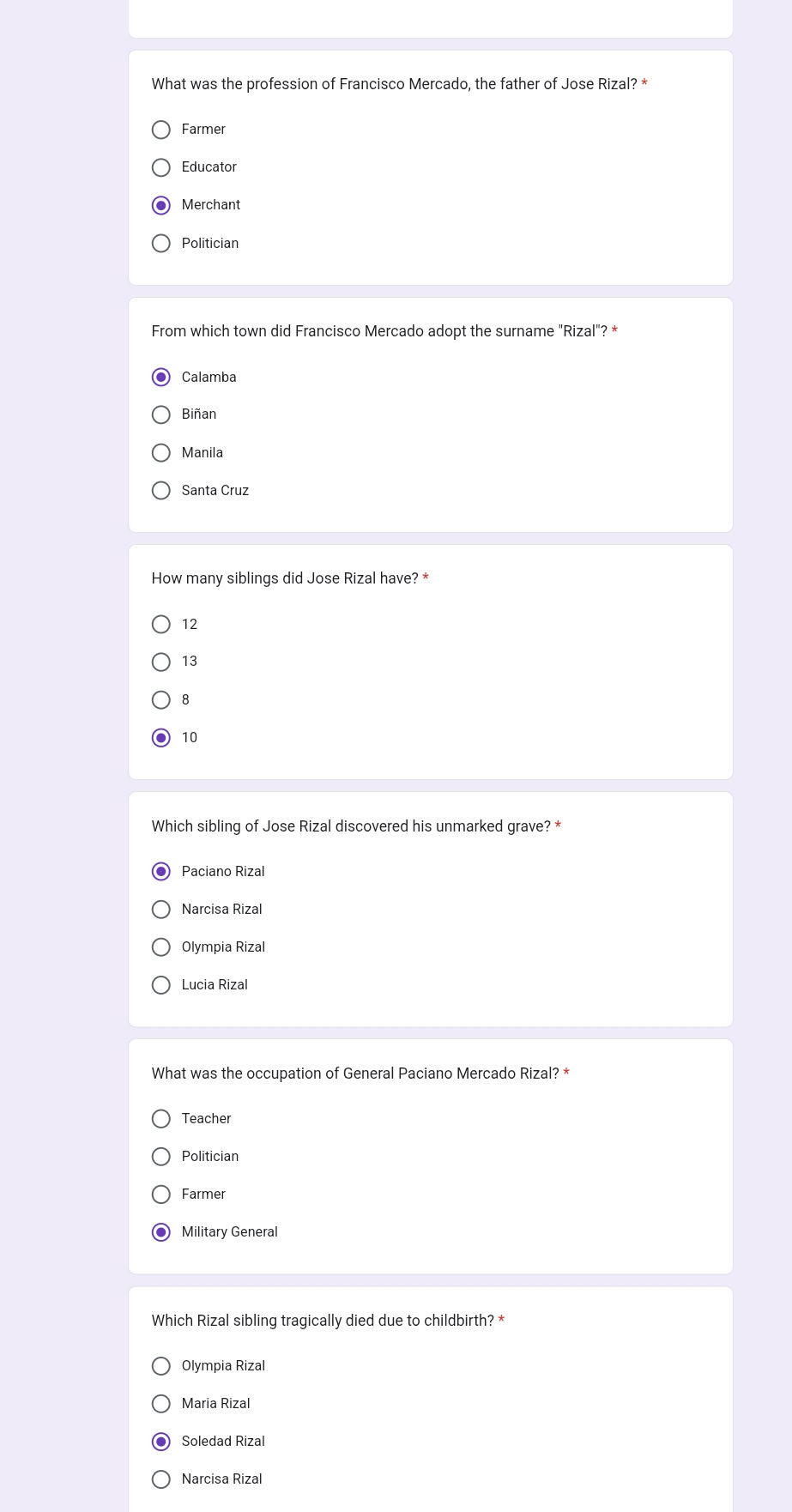
Task: Choose Educator for Francisco Mercado's profession
Action: click(161, 167)
